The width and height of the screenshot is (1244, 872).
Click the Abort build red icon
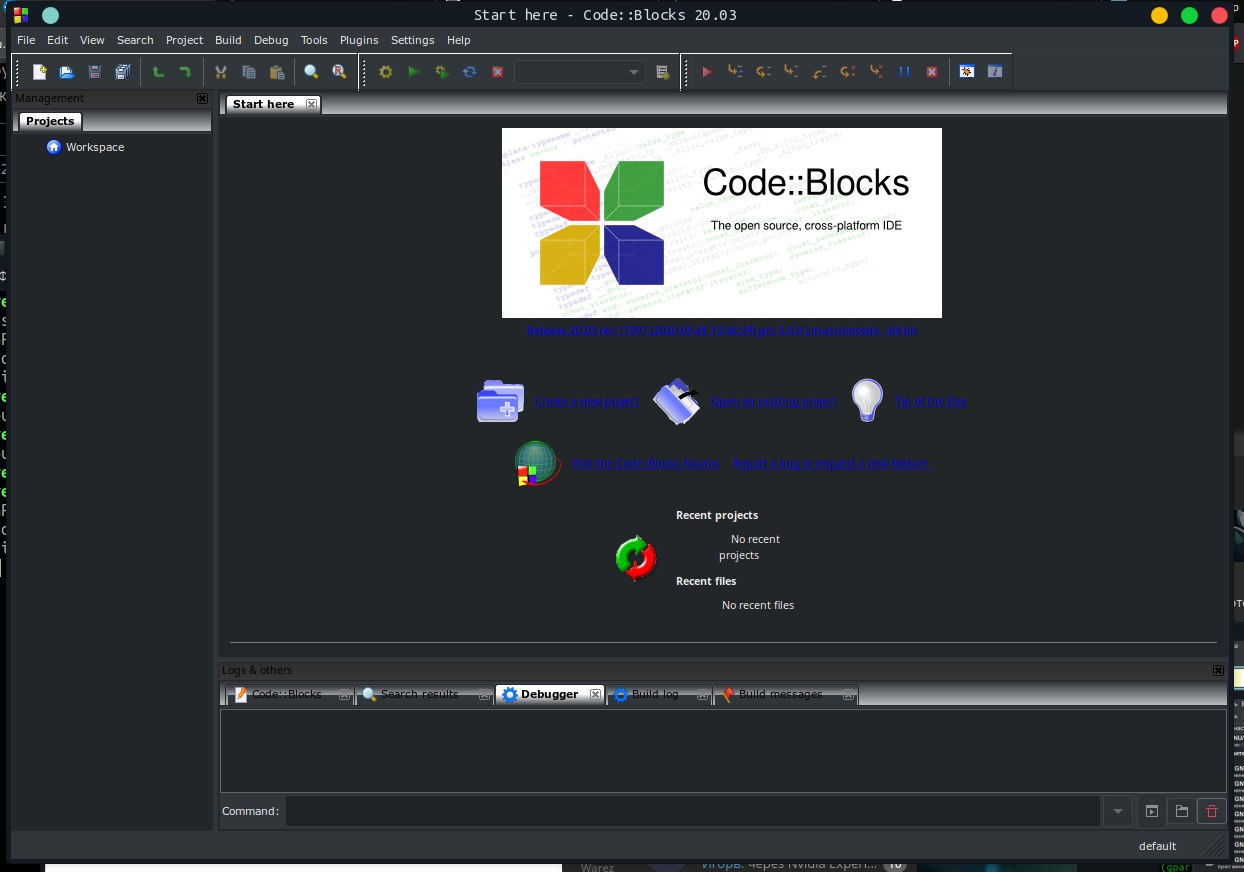[497, 72]
